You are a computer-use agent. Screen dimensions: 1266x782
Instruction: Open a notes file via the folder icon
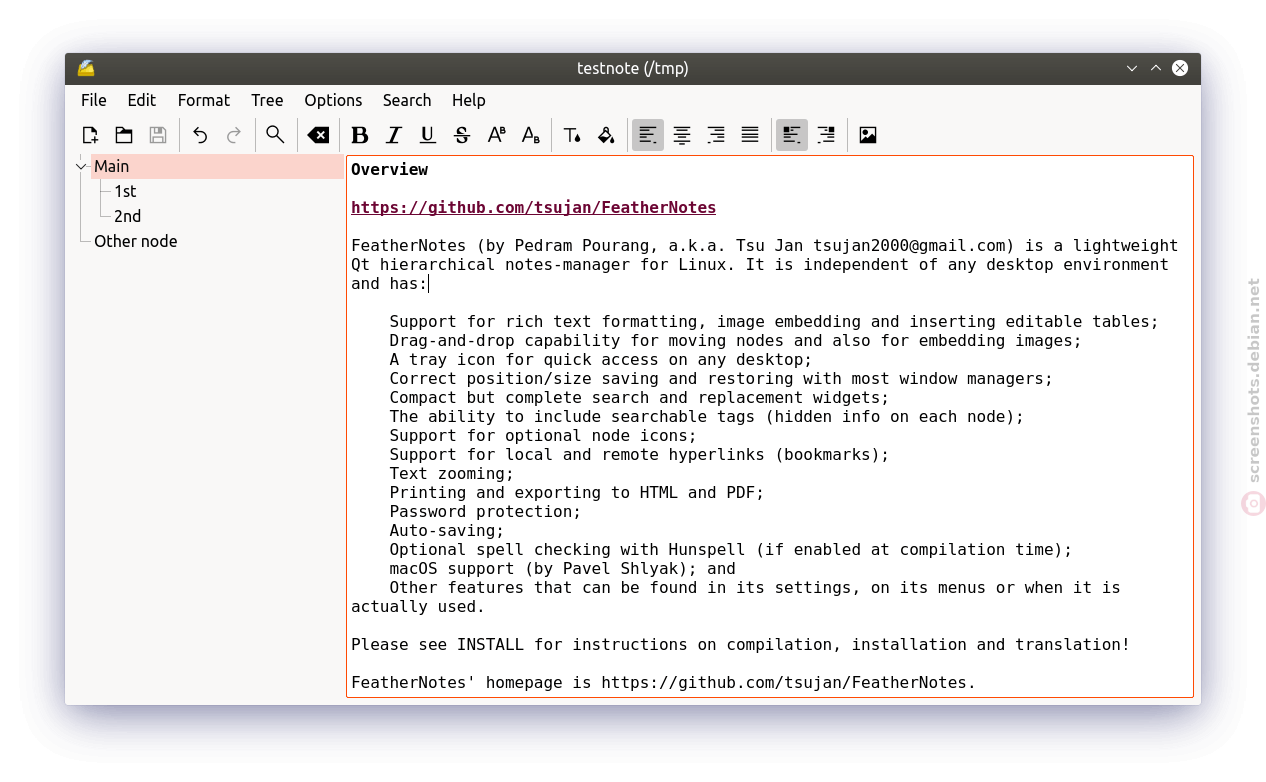tap(124, 135)
